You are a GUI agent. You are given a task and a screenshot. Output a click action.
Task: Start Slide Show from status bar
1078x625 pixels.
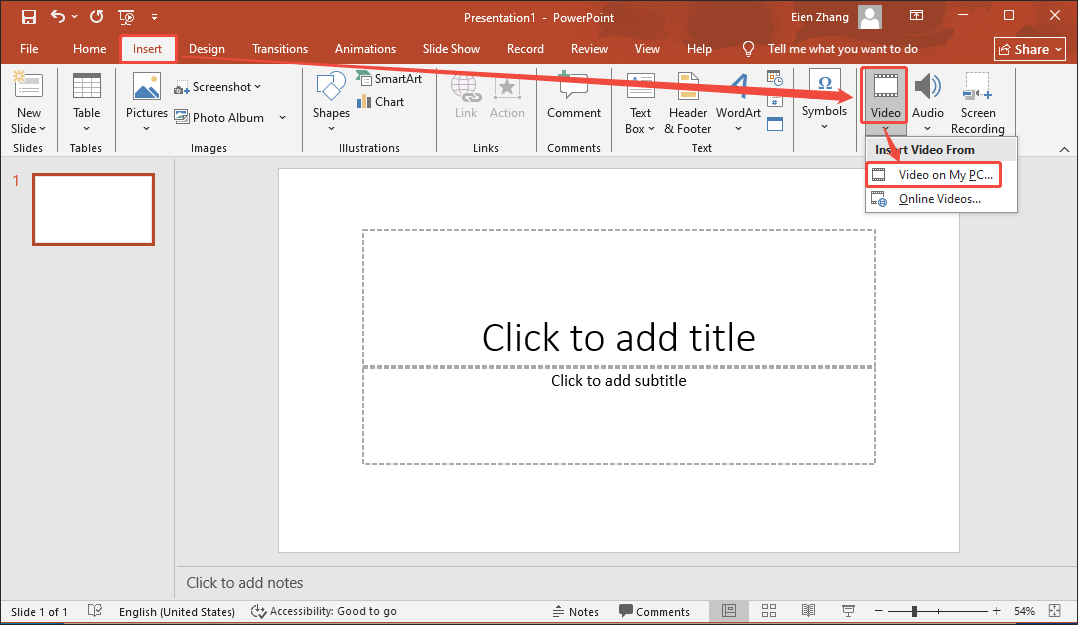click(x=848, y=611)
